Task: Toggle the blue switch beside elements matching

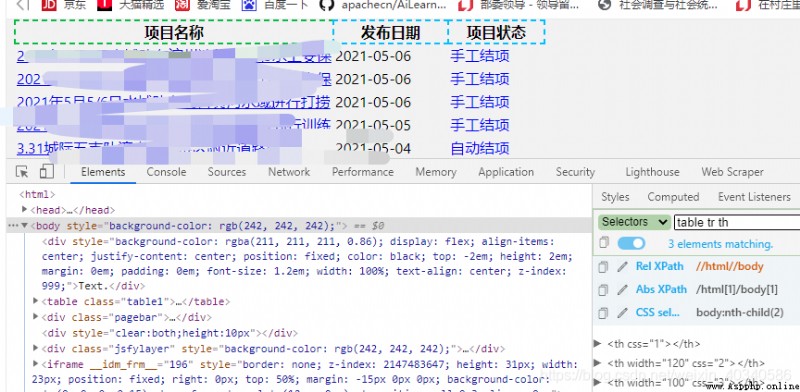Action: pos(631,243)
